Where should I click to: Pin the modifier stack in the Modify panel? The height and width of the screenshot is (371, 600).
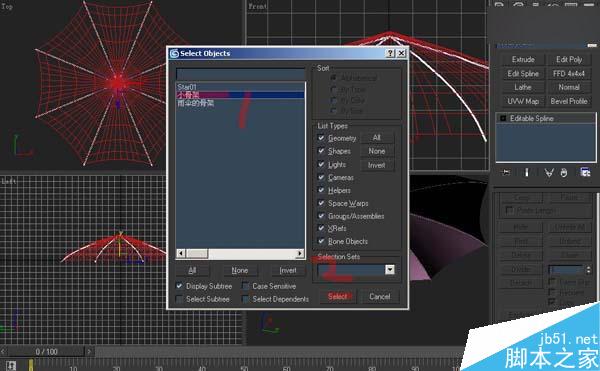point(506,172)
